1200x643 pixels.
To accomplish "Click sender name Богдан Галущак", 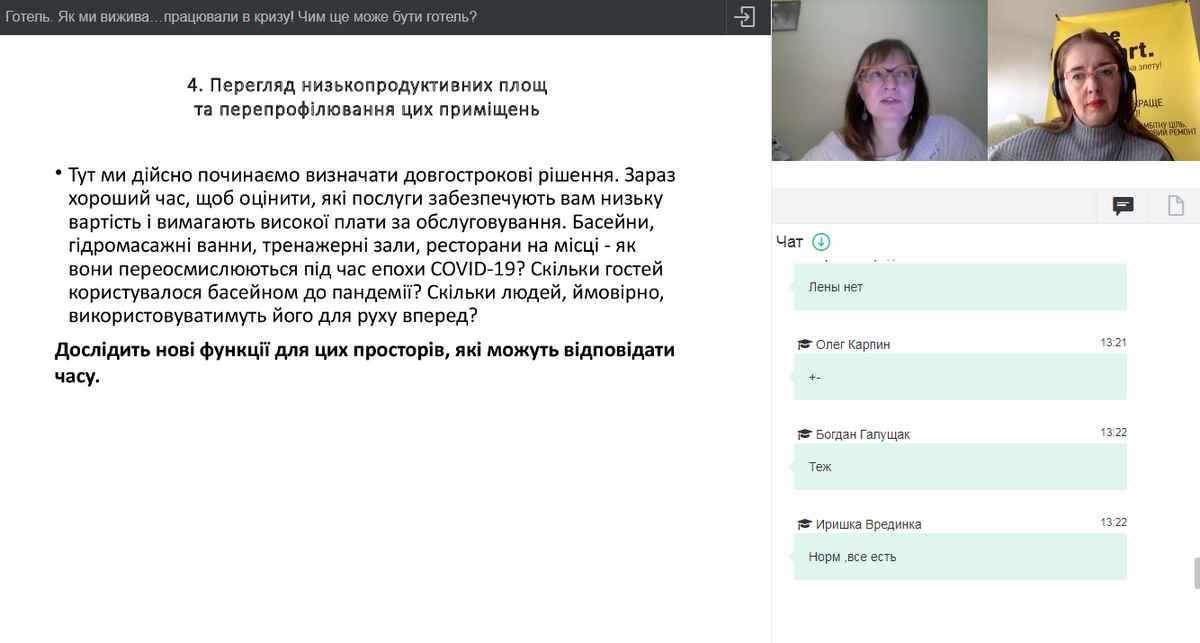I will coord(862,434).
